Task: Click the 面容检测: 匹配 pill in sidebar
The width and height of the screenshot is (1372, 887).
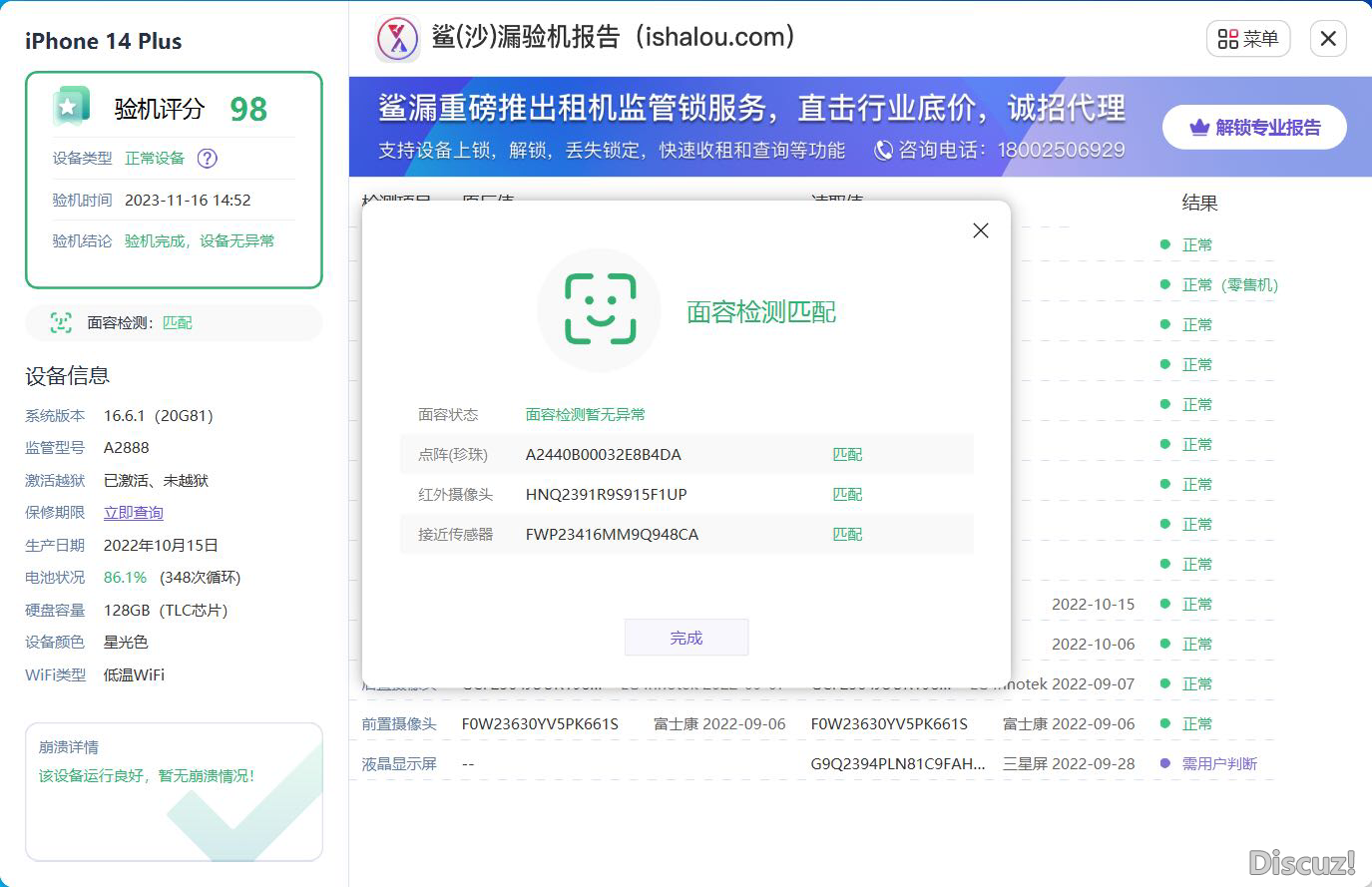Action: [174, 322]
